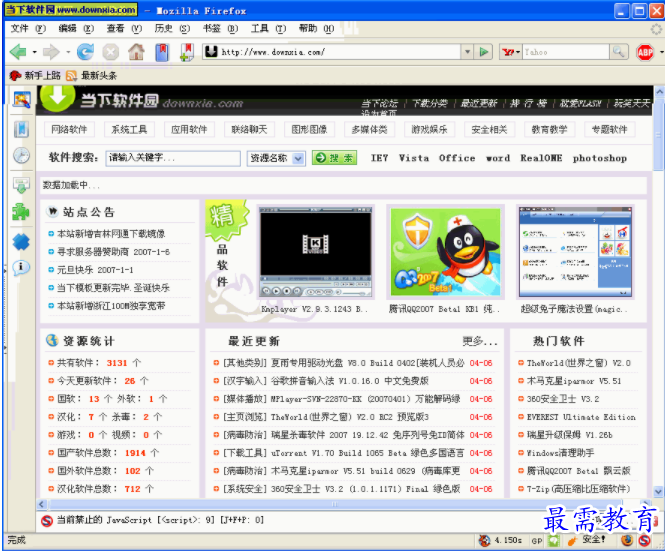The width and height of the screenshot is (665, 551).
Task: Expand the Back button history dropdown
Action: point(34,52)
